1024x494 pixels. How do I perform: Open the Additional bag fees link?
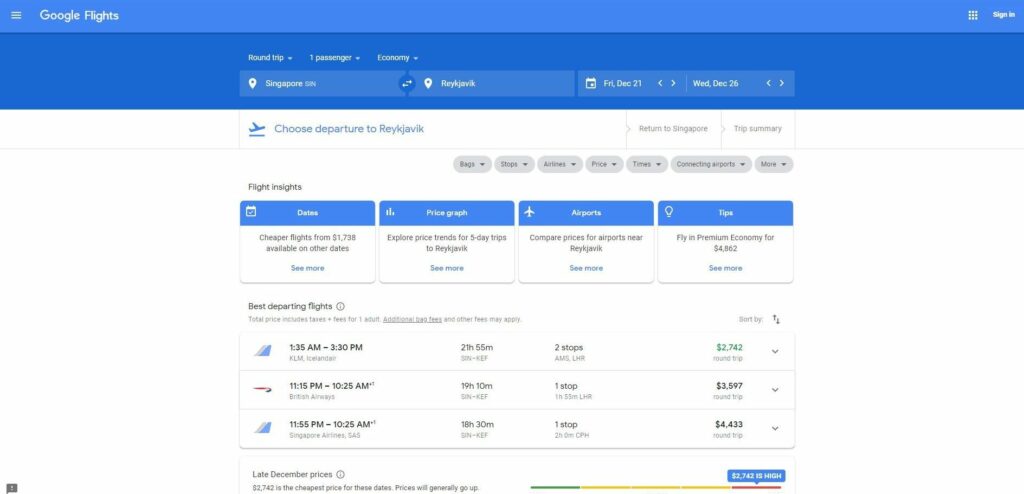(x=412, y=320)
